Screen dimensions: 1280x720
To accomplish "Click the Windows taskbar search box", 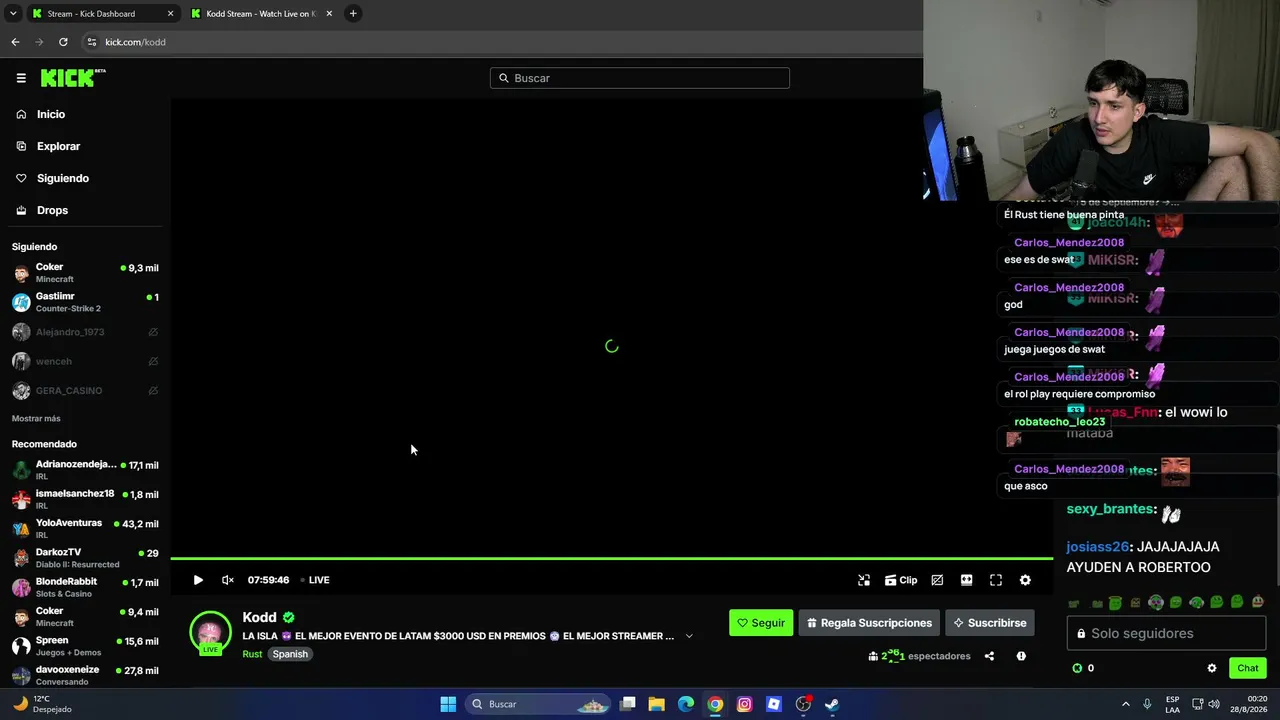I will click(540, 704).
